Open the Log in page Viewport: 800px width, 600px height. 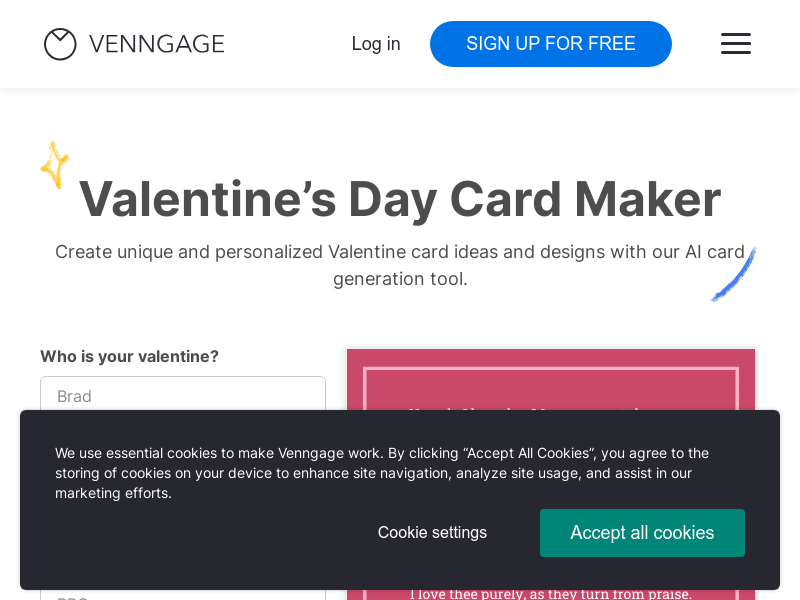coord(376,44)
